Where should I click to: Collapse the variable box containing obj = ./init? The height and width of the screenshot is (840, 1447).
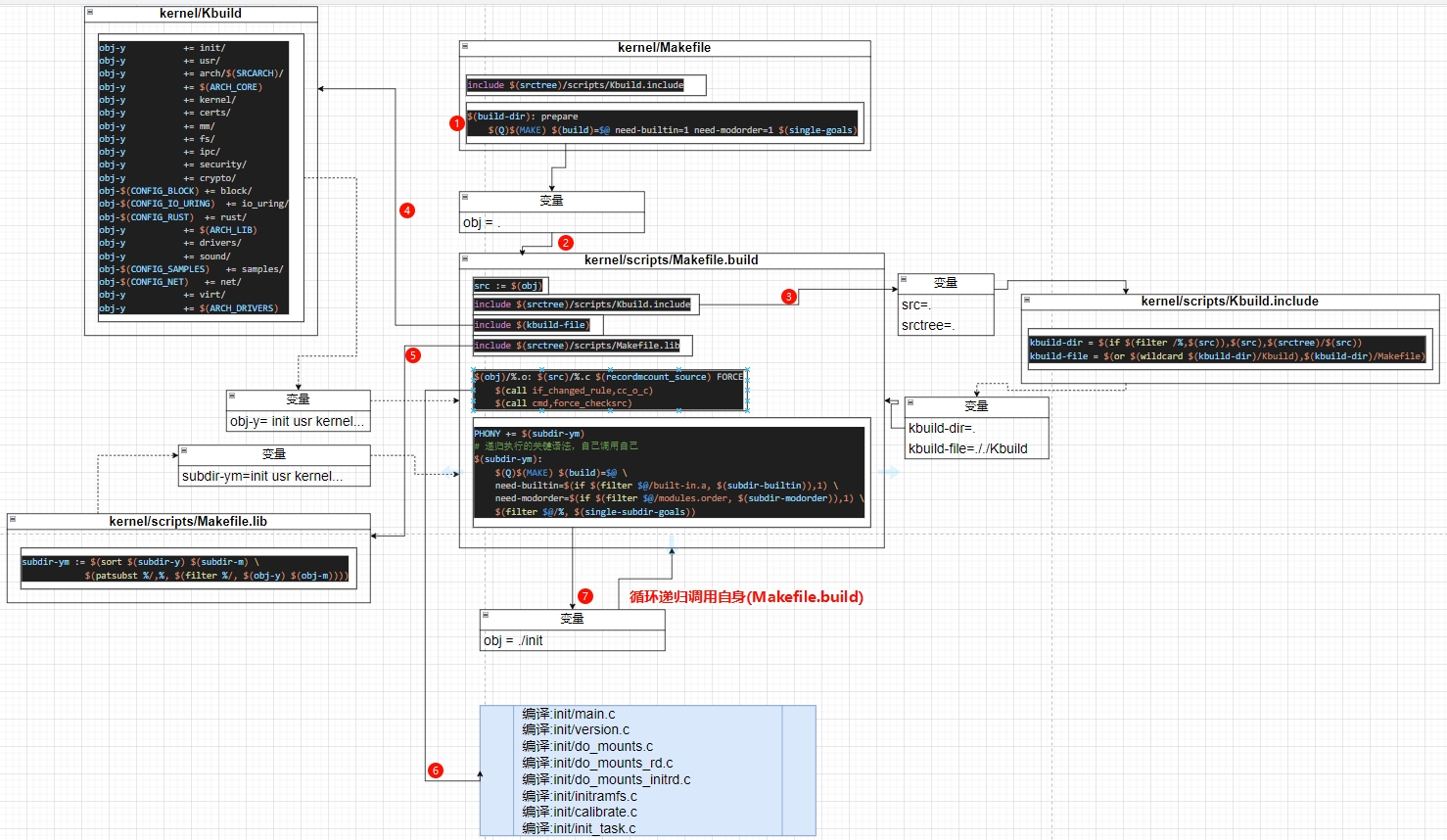click(486, 616)
